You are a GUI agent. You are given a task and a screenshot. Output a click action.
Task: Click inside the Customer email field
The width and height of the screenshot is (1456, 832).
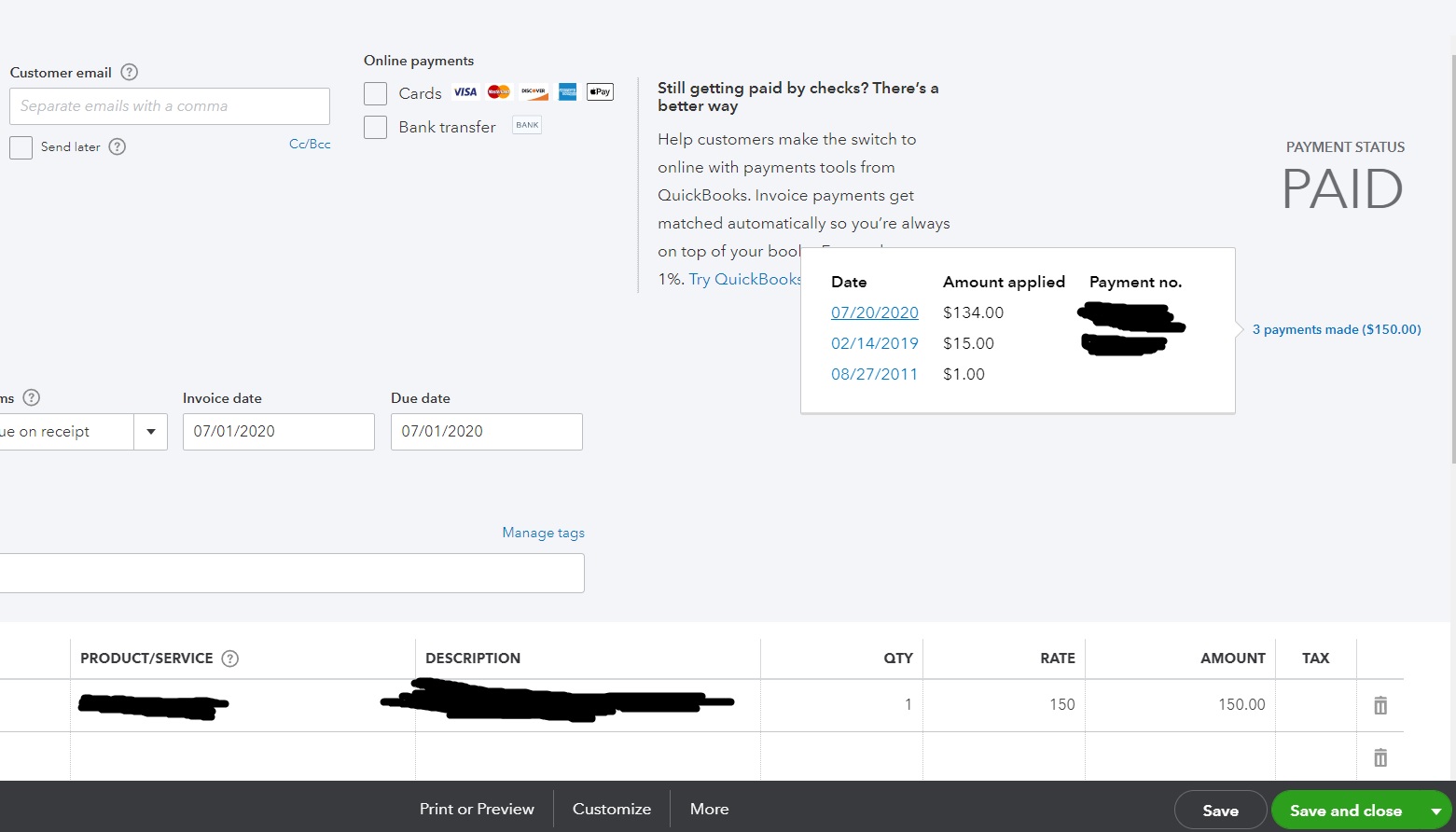pos(169,105)
